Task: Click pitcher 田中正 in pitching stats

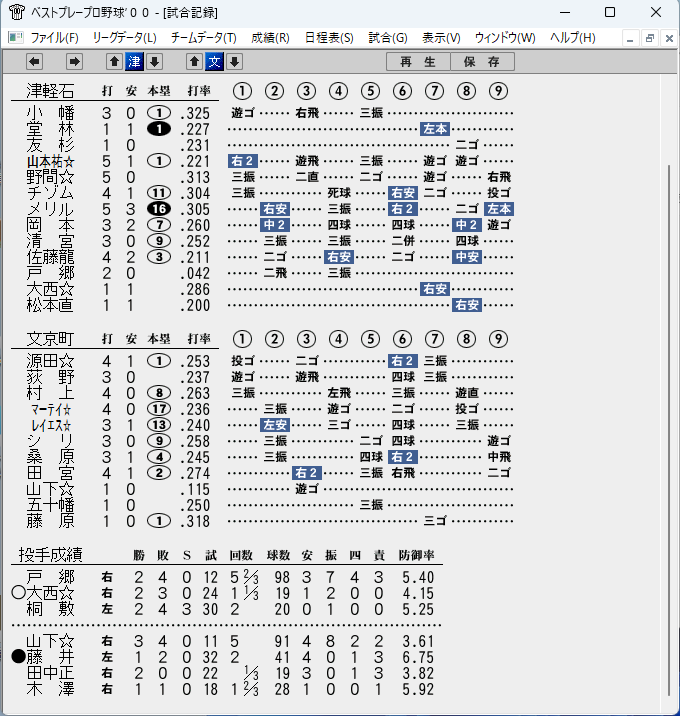Action: pyautogui.click(x=50, y=673)
